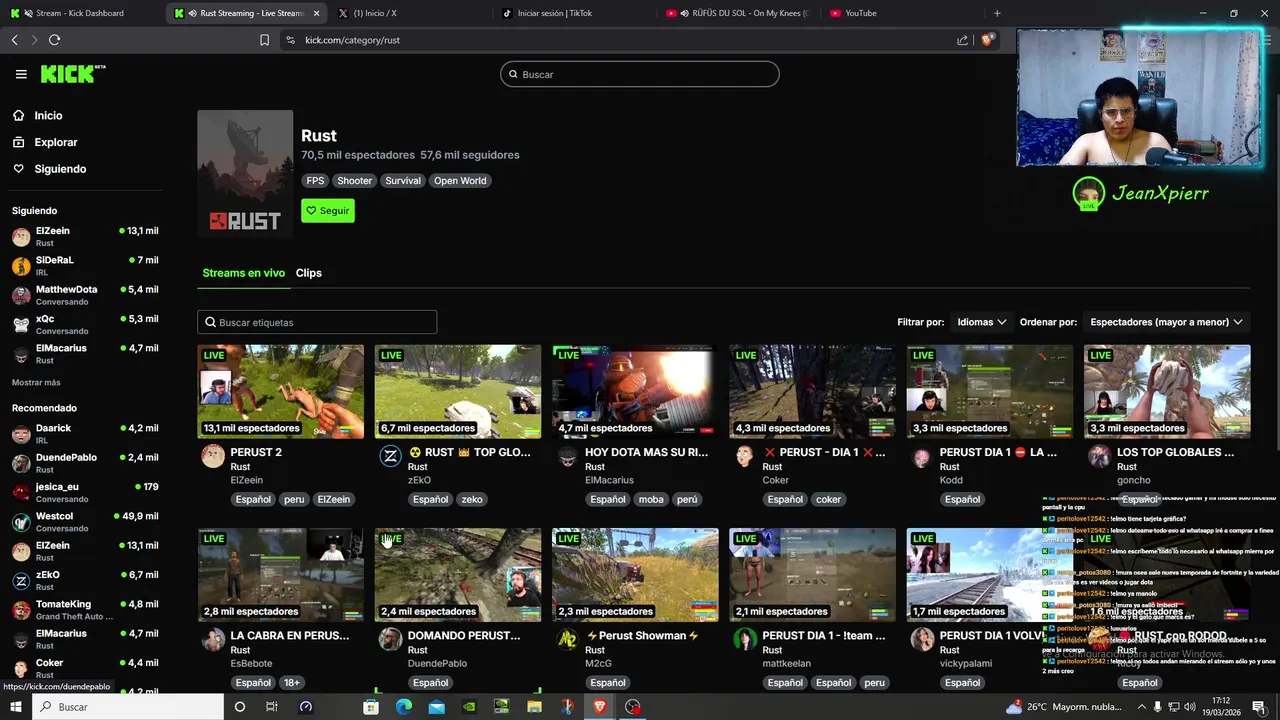Open Daarick avatar in Recomendado
Viewport: 1280px width, 720px height.
tap(21, 434)
